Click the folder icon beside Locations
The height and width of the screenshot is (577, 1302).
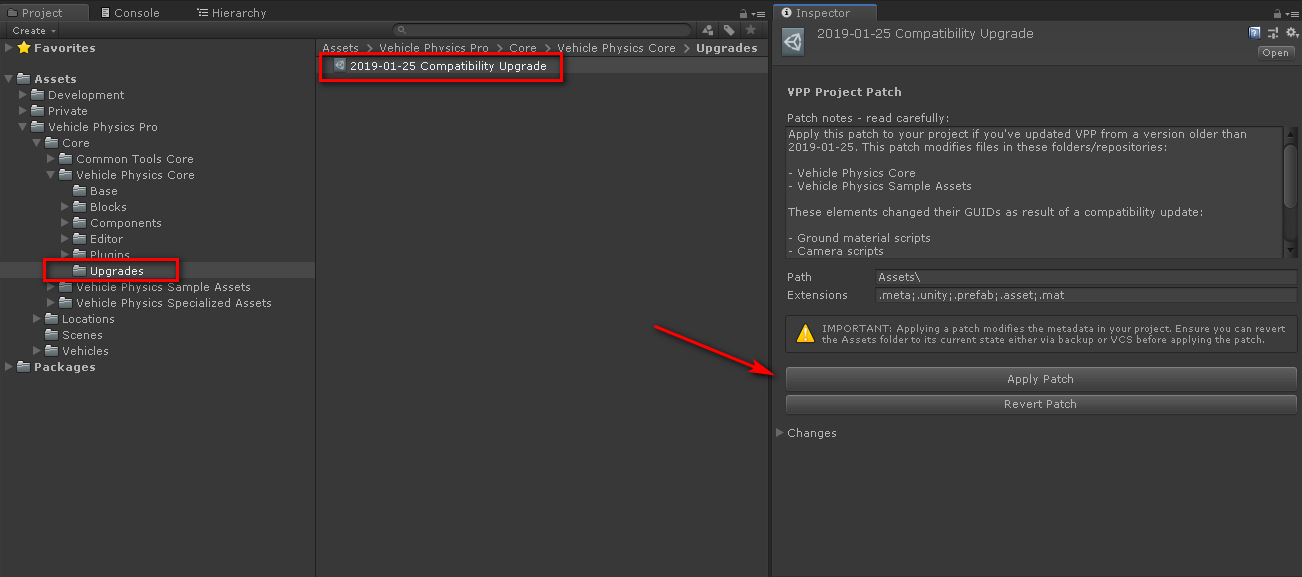51,319
